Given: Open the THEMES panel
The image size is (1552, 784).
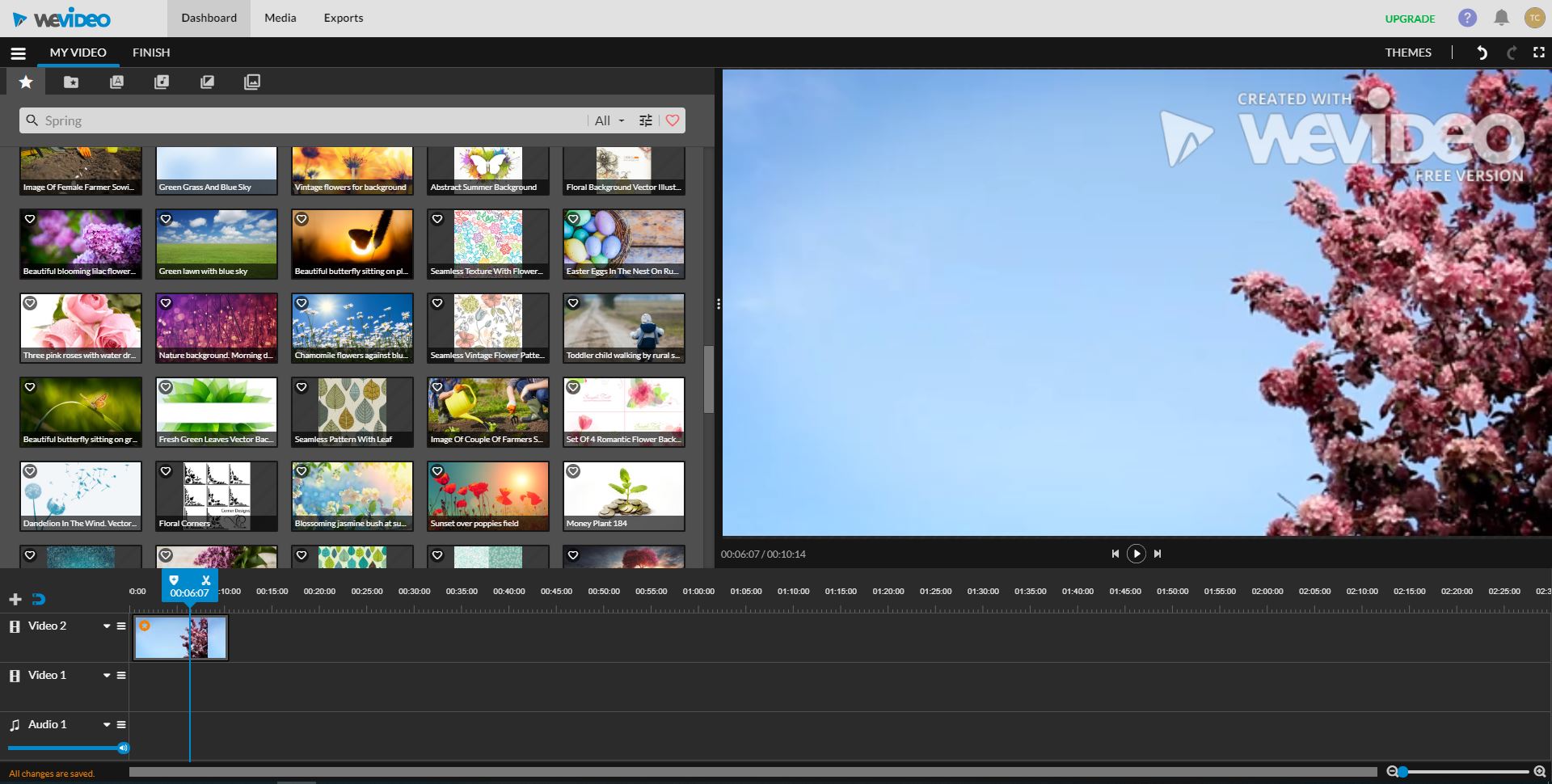Looking at the screenshot, I should pos(1408,53).
